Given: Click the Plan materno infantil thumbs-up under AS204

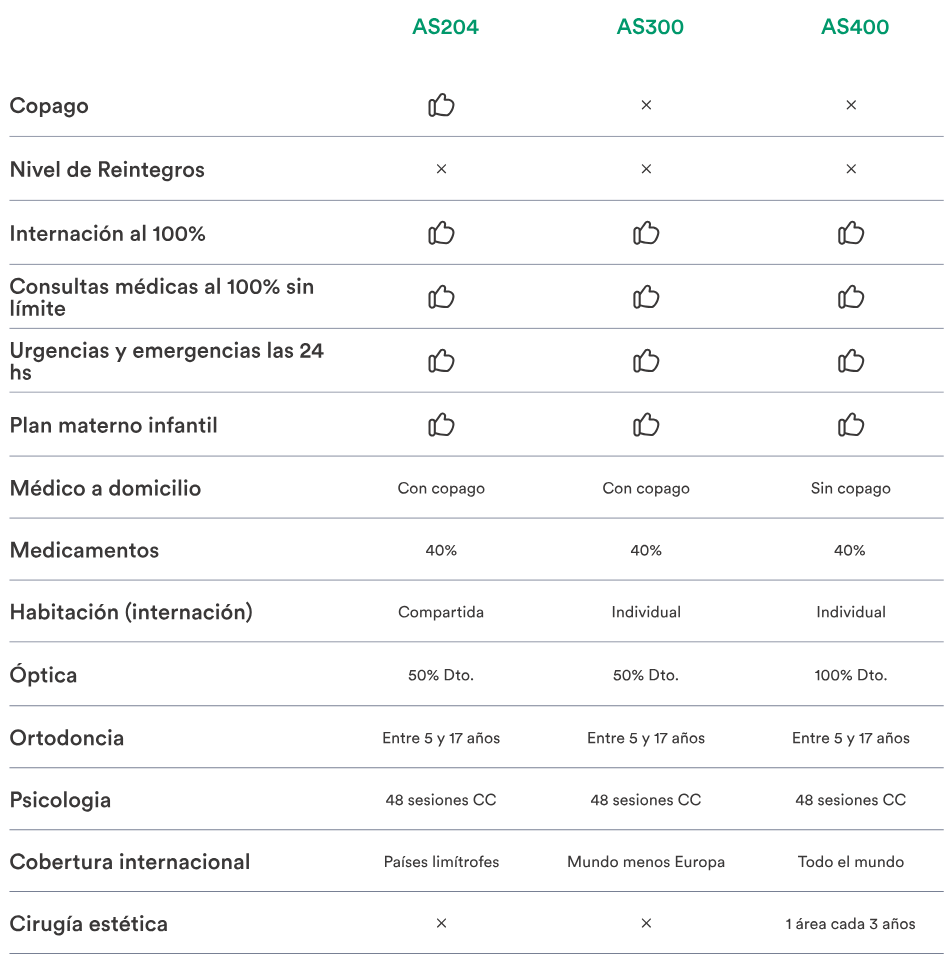Looking at the screenshot, I should tap(441, 425).
